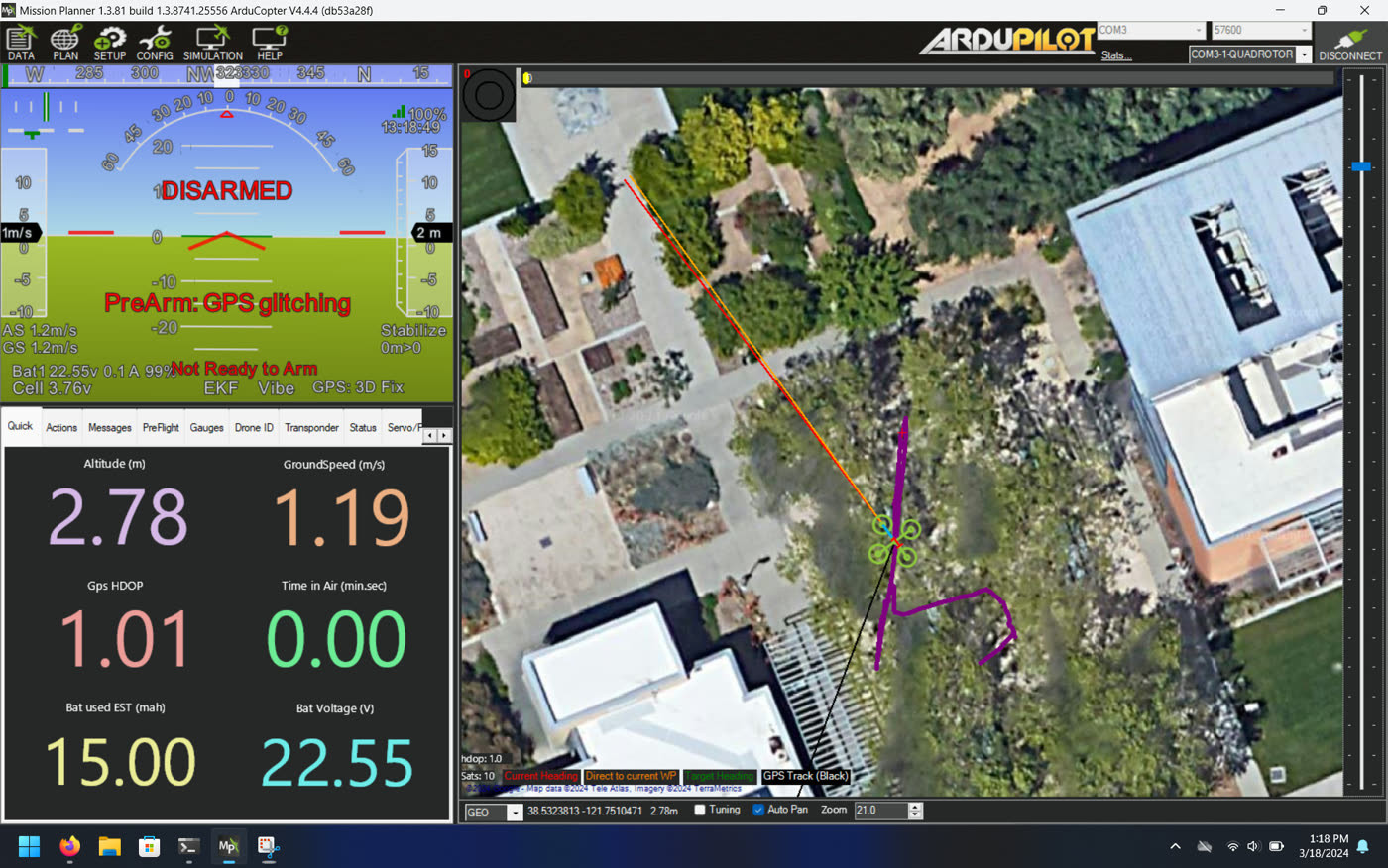This screenshot has height=868, width=1388.
Task: Switch to the Status tab
Action: pyautogui.click(x=363, y=428)
